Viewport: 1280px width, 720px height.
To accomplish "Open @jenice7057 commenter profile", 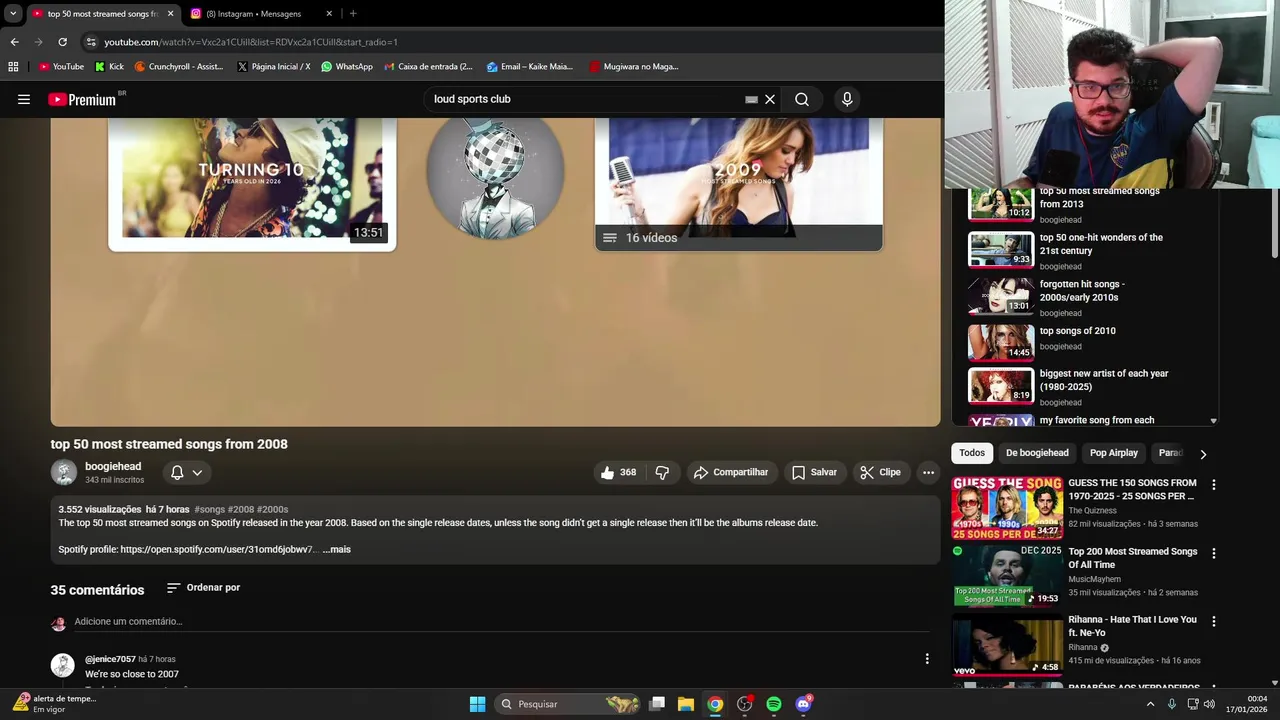I will click(x=110, y=659).
